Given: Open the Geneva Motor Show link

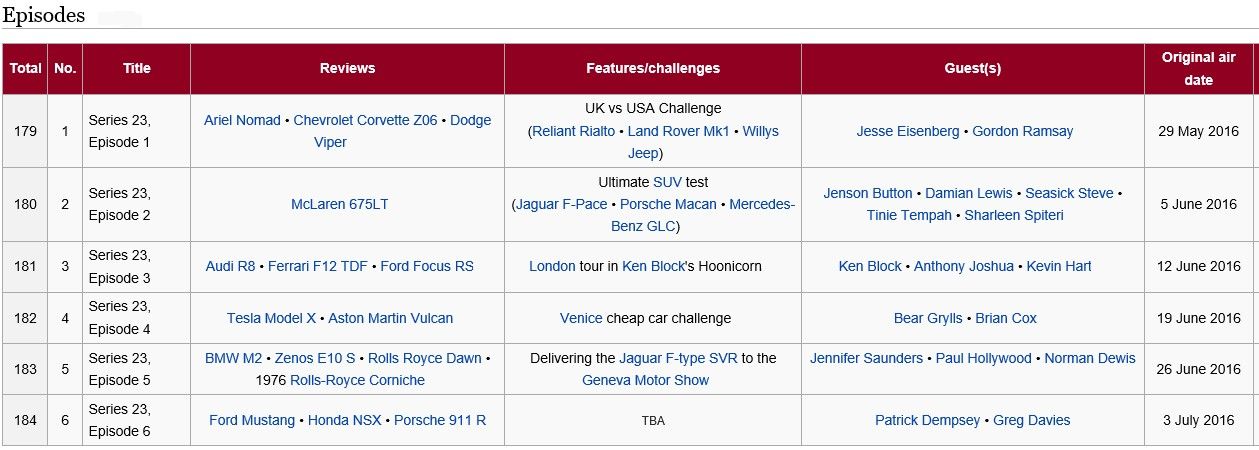Looking at the screenshot, I should 645,380.
